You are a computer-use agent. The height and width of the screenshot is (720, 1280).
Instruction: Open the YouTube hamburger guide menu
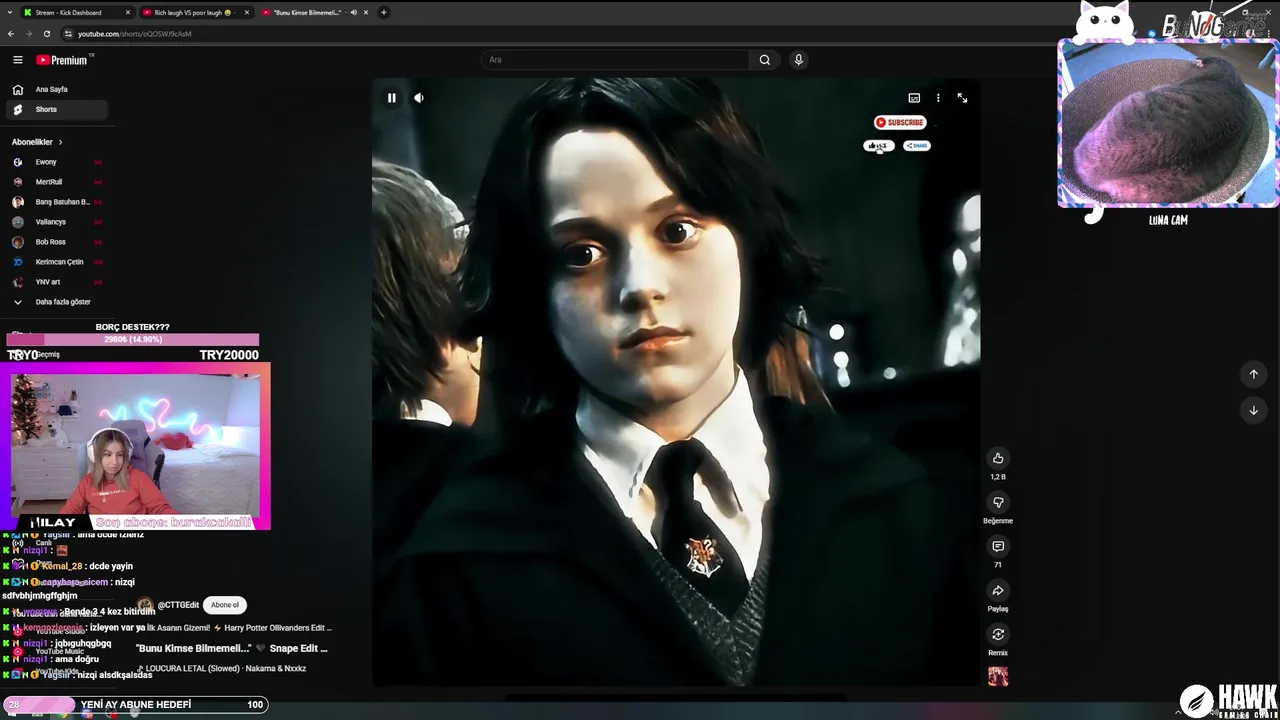tap(17, 60)
